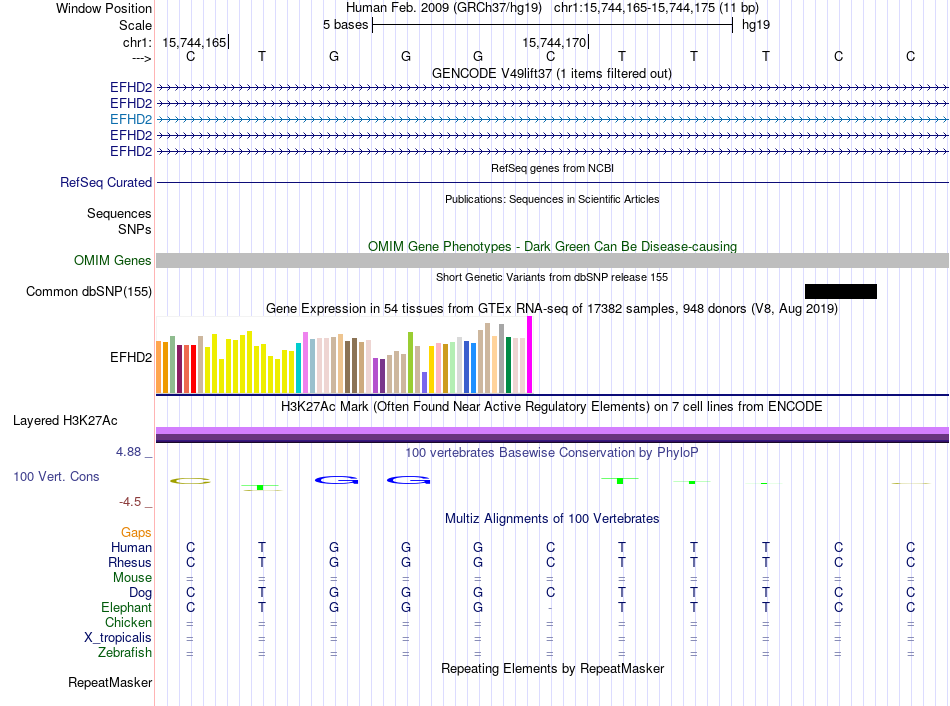Click the chr1:15,744,165-15,744,175 position text
950x706 pixels.
656,8
